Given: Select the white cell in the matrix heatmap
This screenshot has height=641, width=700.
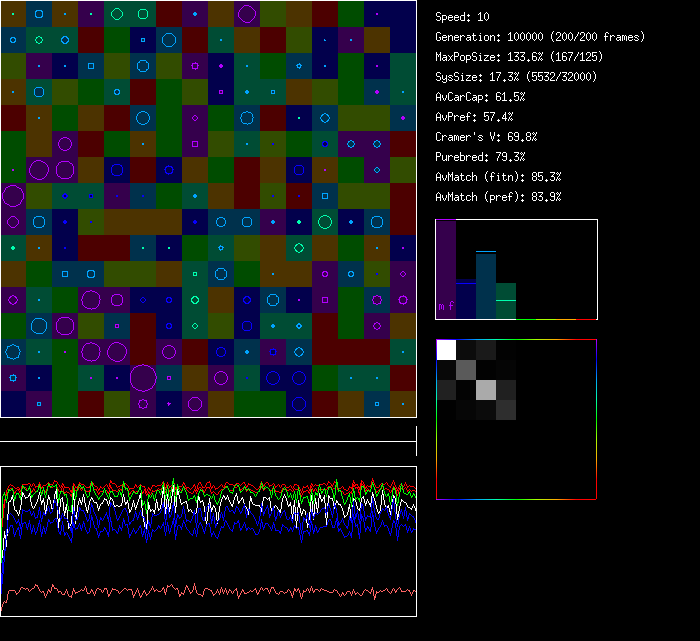Looking at the screenshot, I should coord(447,349).
